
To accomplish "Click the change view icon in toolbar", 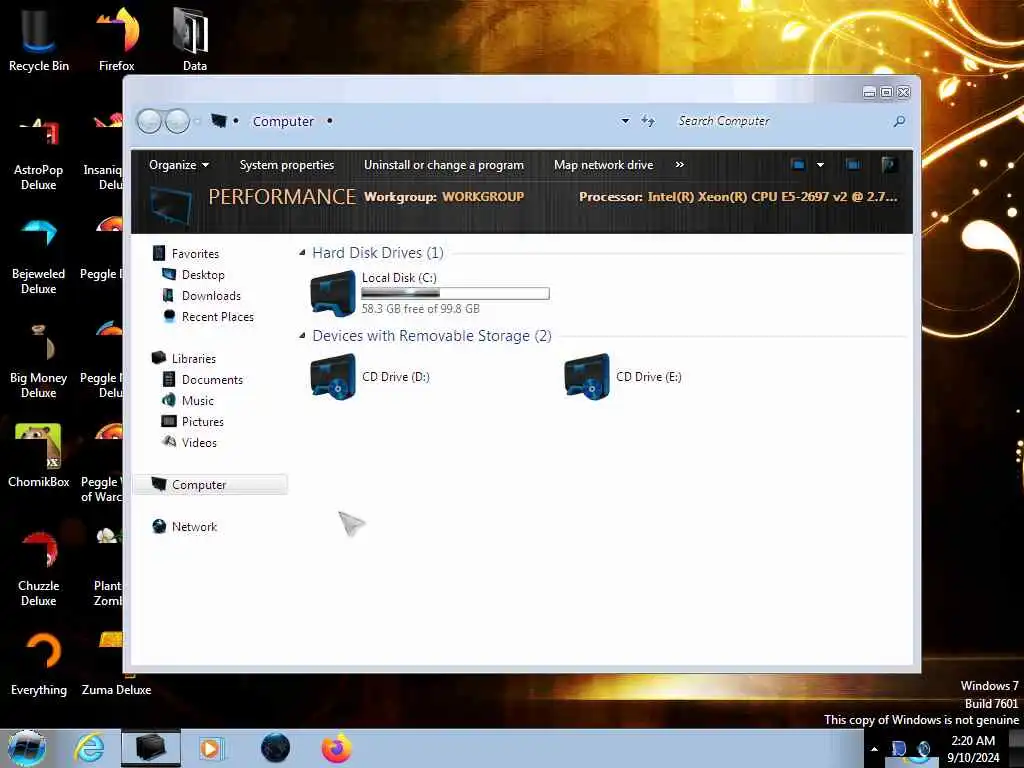I will click(798, 165).
